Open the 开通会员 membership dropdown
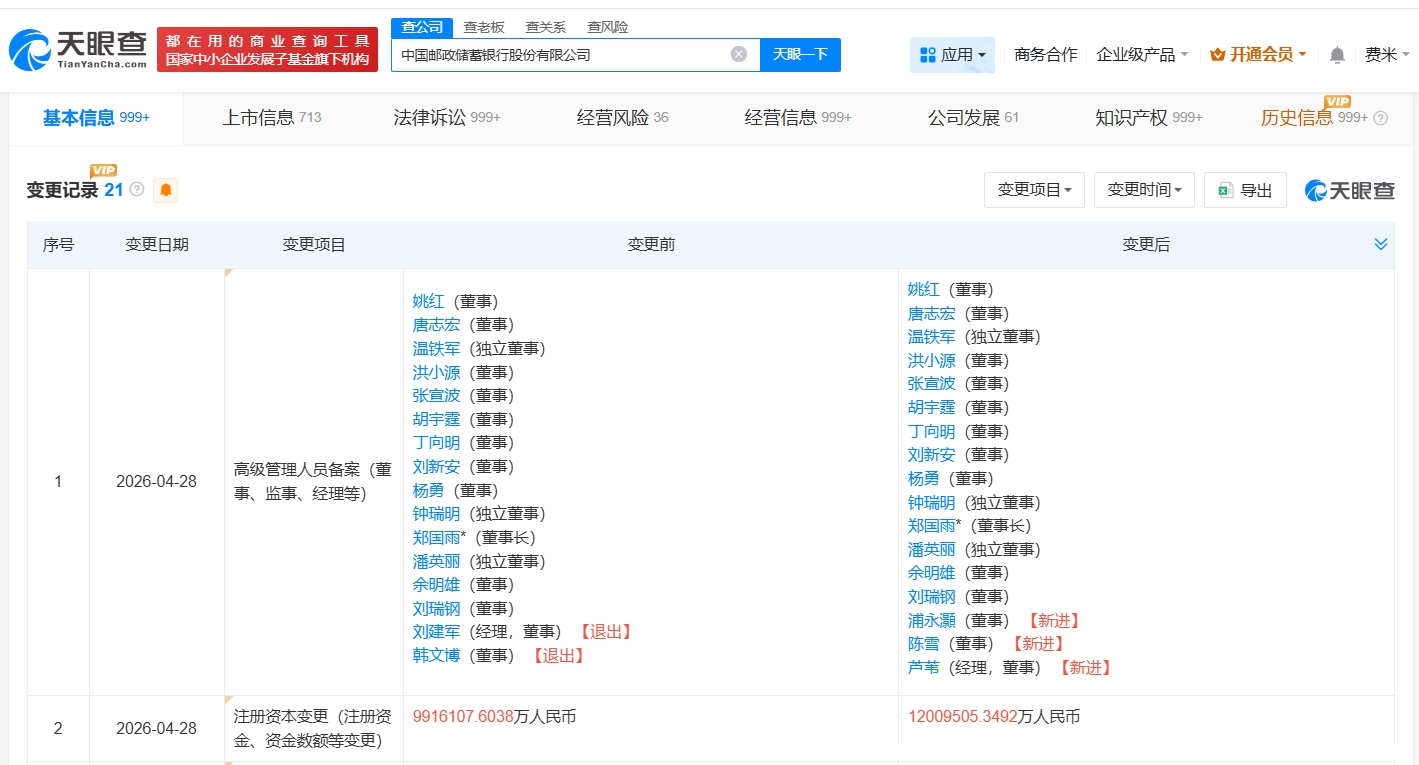This screenshot has height=765, width=1419. click(1258, 55)
